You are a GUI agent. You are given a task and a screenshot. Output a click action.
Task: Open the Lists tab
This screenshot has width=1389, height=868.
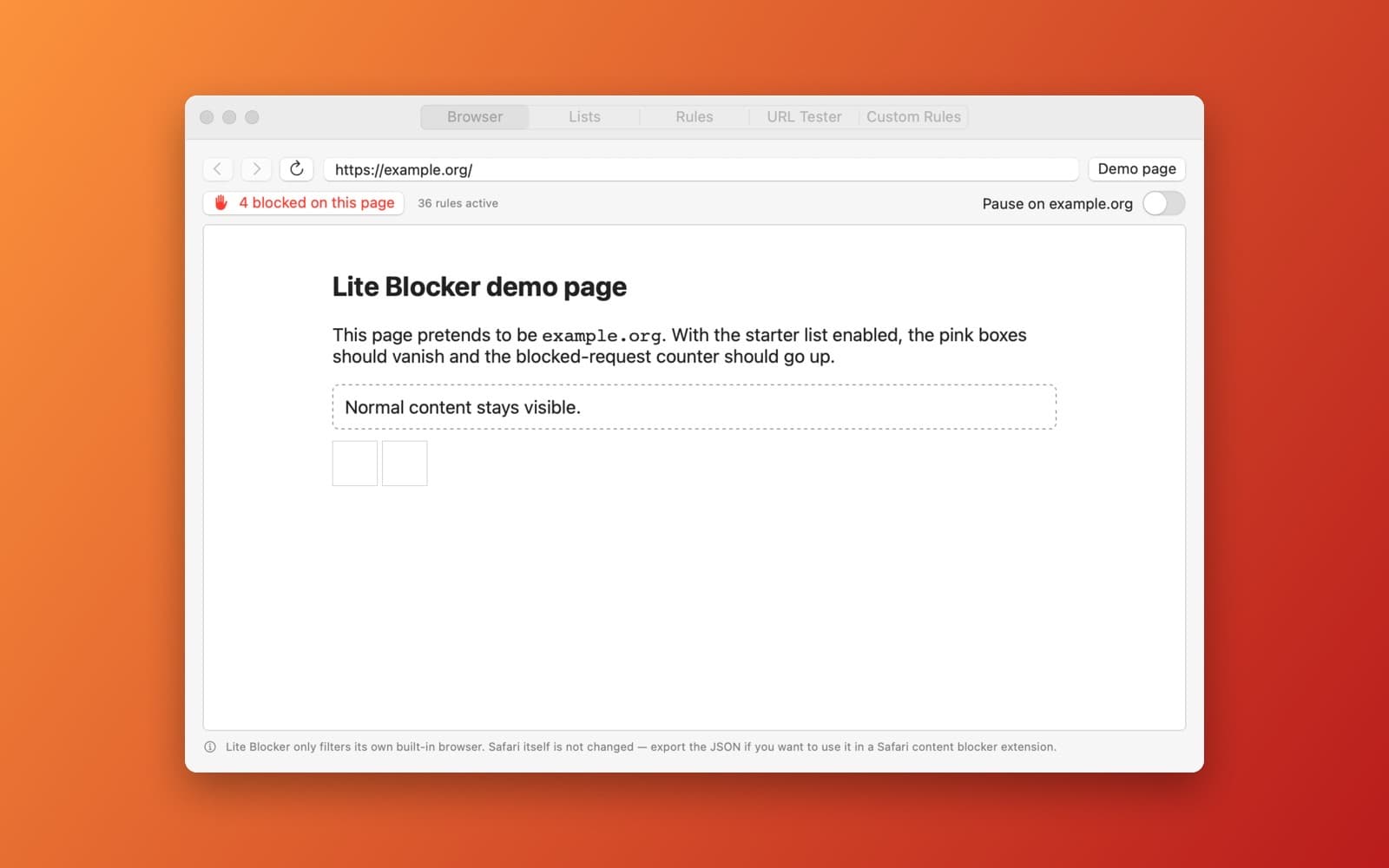584,116
